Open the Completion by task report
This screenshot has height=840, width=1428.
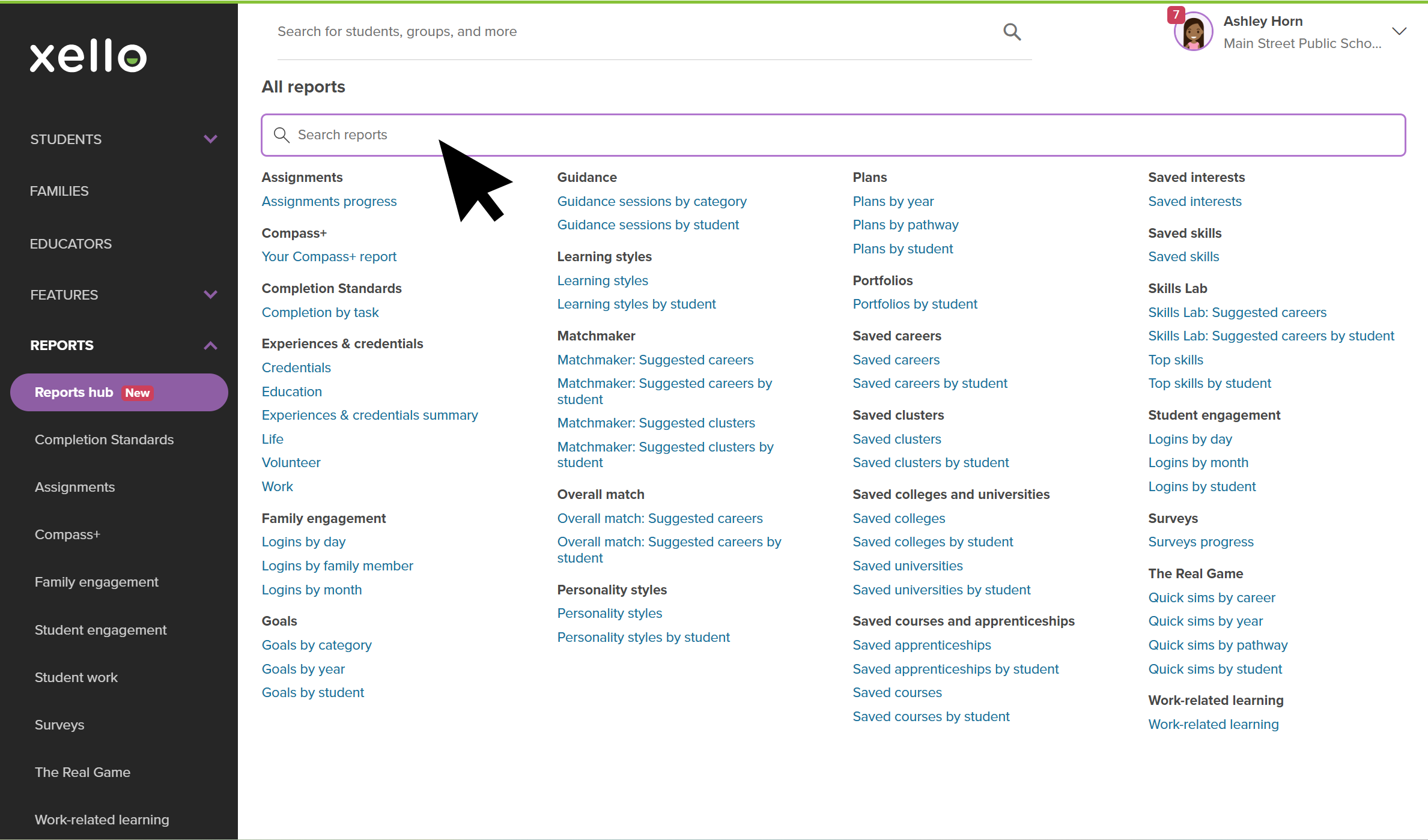[320, 313]
